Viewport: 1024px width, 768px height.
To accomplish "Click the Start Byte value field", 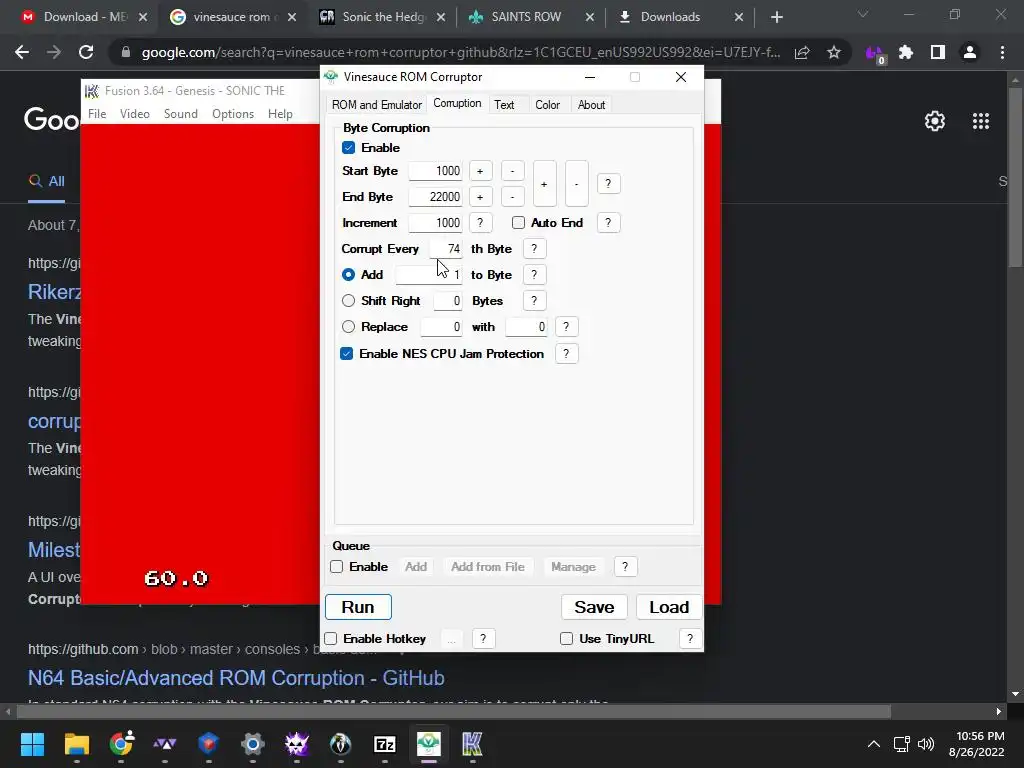I will click(x=435, y=171).
